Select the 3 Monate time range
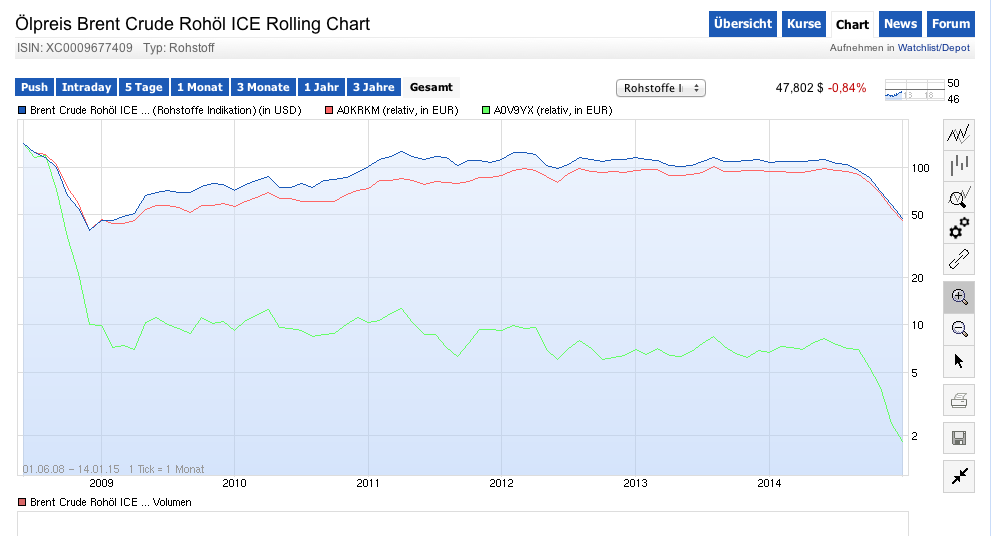 pyautogui.click(x=263, y=88)
